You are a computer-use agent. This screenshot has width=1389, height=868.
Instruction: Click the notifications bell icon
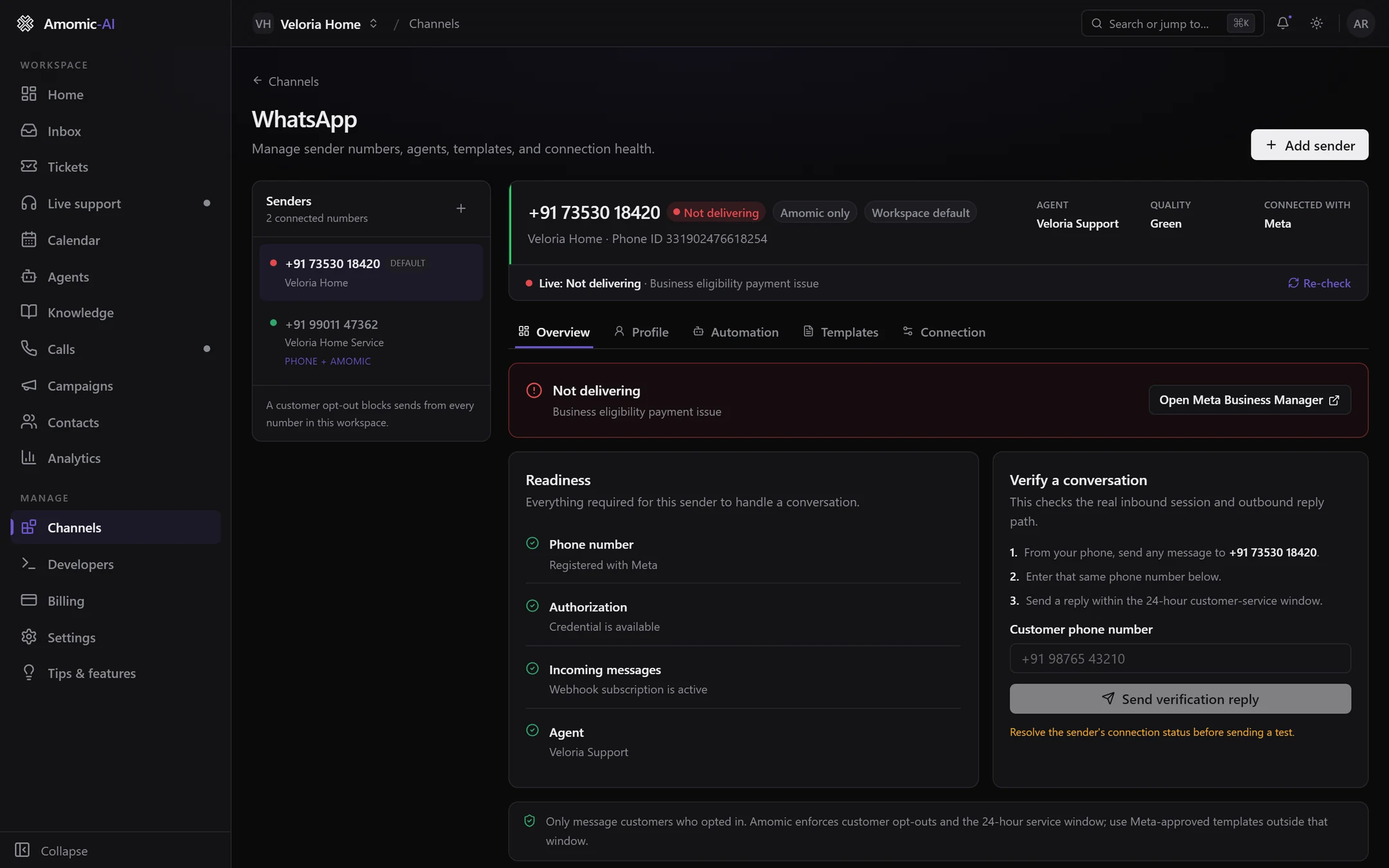pos(1283,23)
